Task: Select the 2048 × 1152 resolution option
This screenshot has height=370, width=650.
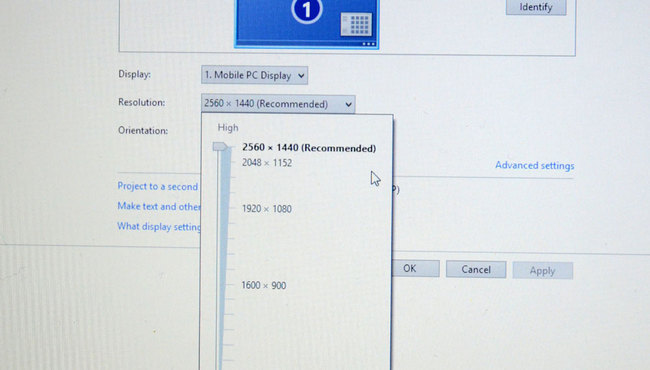Action: [x=267, y=163]
